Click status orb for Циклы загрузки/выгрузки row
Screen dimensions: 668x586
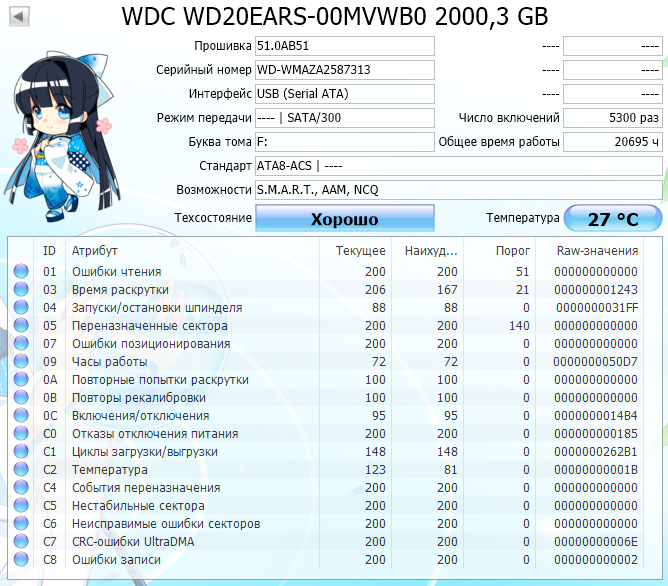click(x=21, y=451)
